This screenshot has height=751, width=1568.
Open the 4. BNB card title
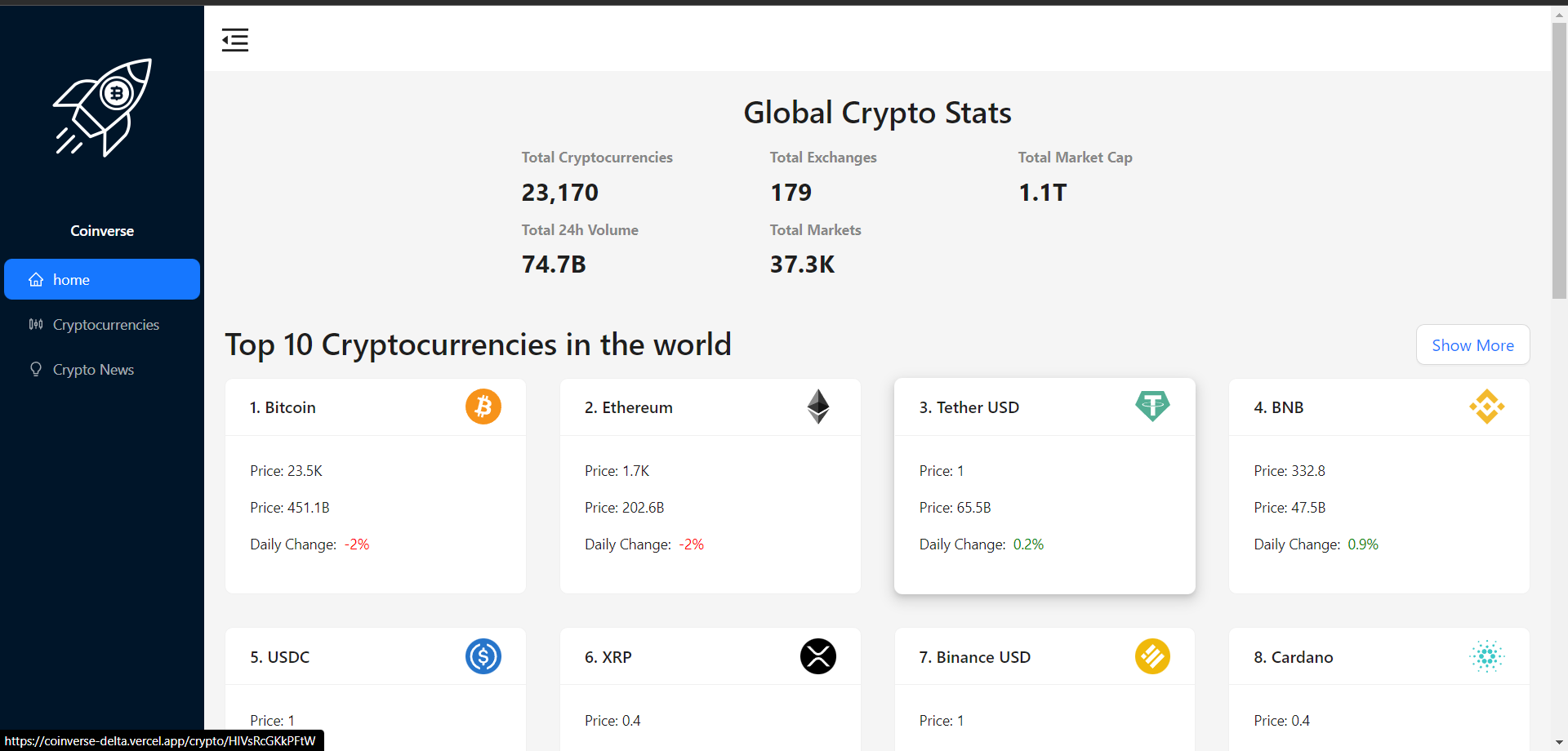point(1279,407)
